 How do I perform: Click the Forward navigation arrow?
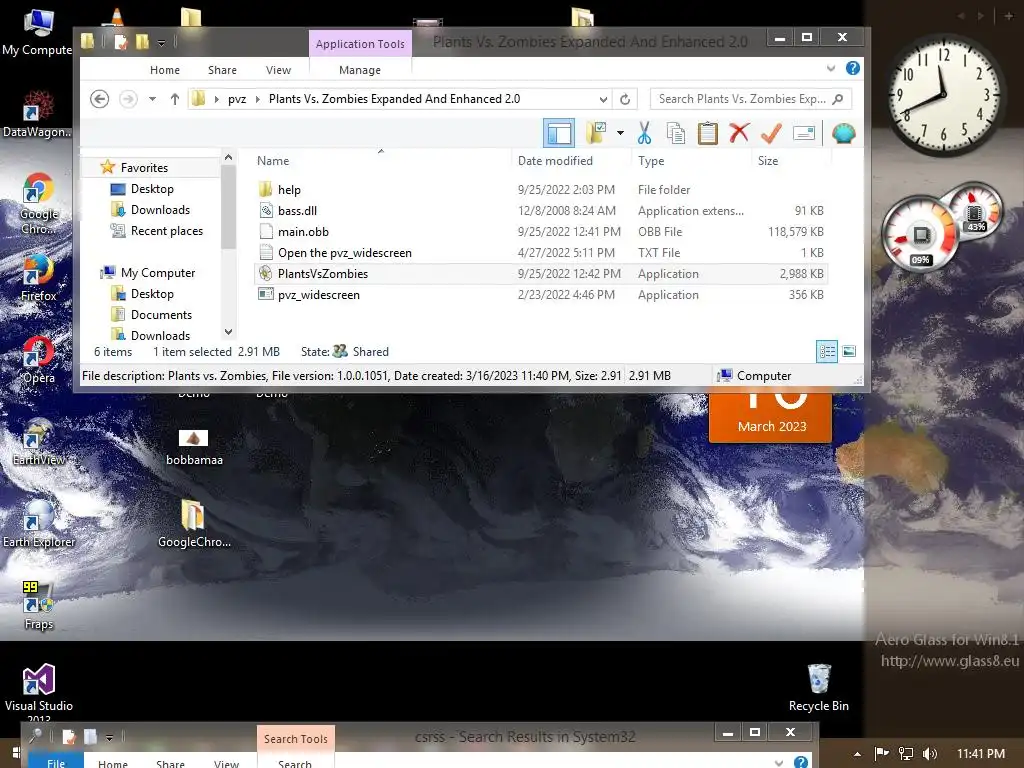(128, 99)
